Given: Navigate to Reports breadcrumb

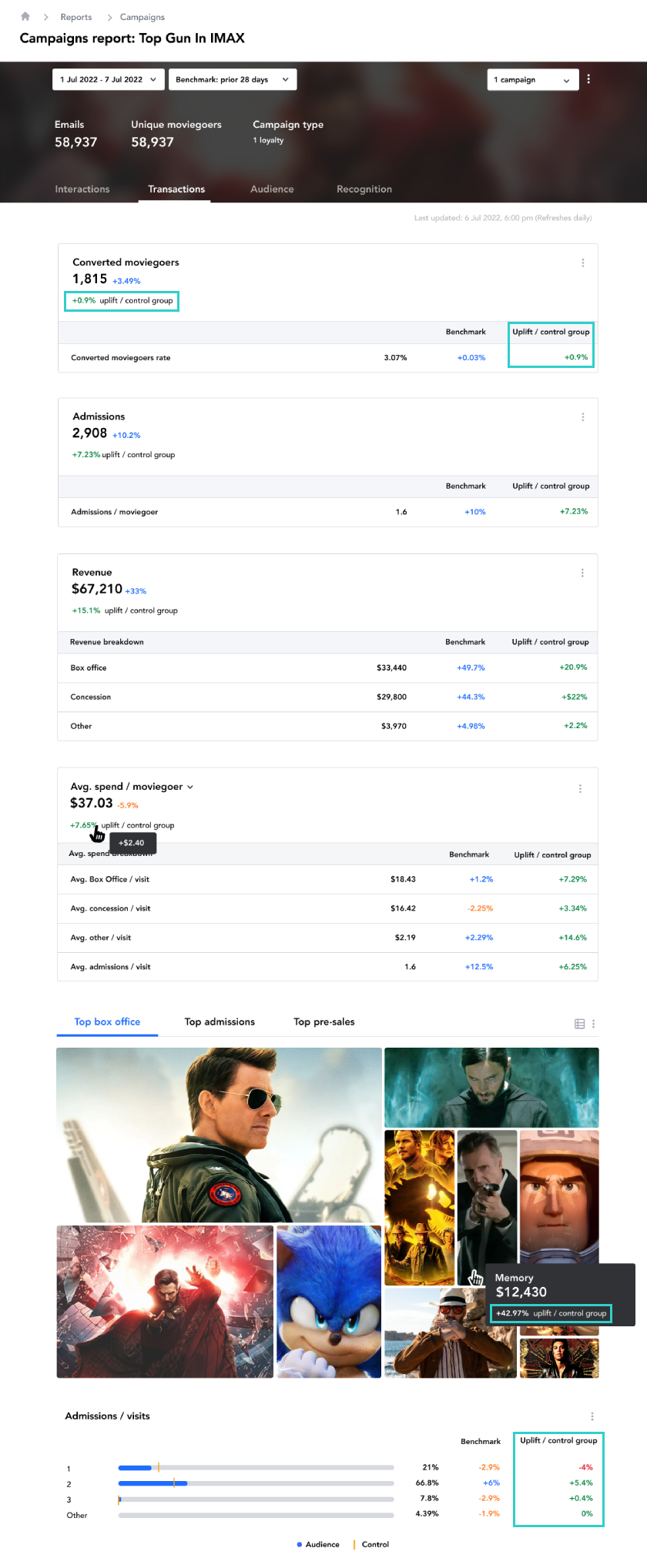Looking at the screenshot, I should click(x=76, y=17).
